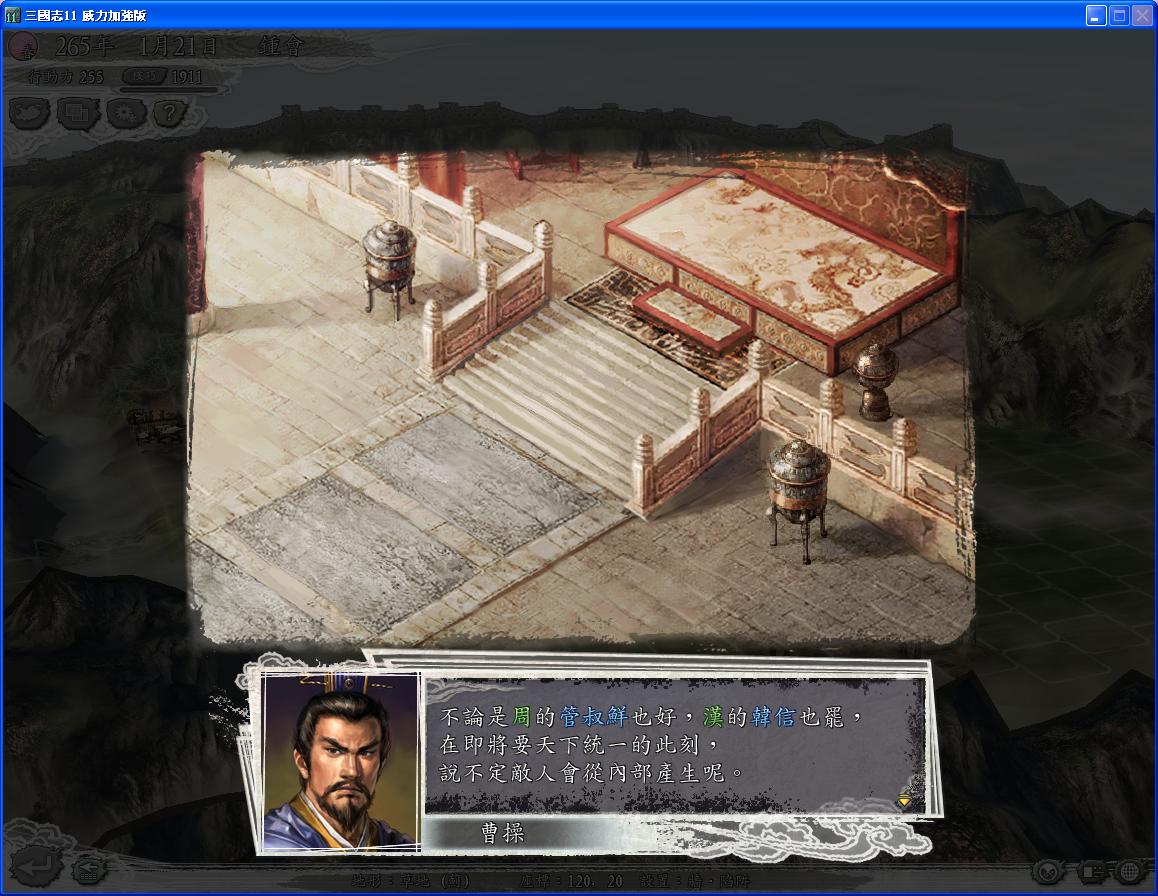Click the highlighted name 韓信 in dialogue
The height and width of the screenshot is (896, 1158).
tap(773, 717)
